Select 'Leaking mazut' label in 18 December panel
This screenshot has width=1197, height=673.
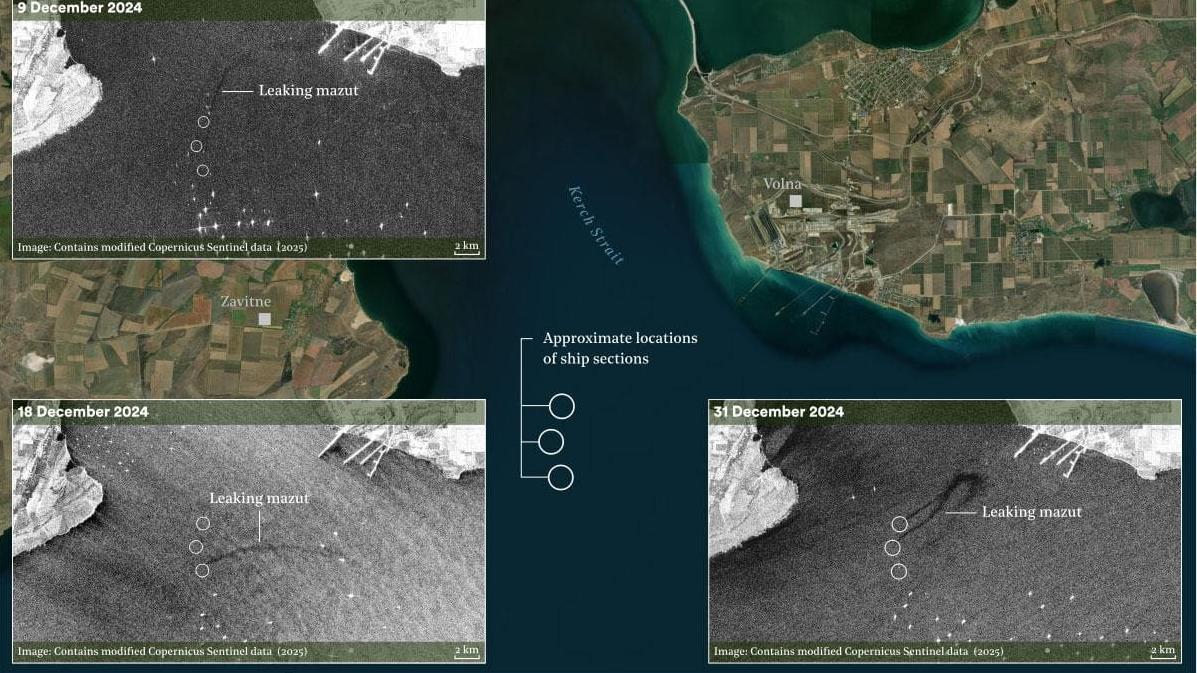(x=259, y=498)
